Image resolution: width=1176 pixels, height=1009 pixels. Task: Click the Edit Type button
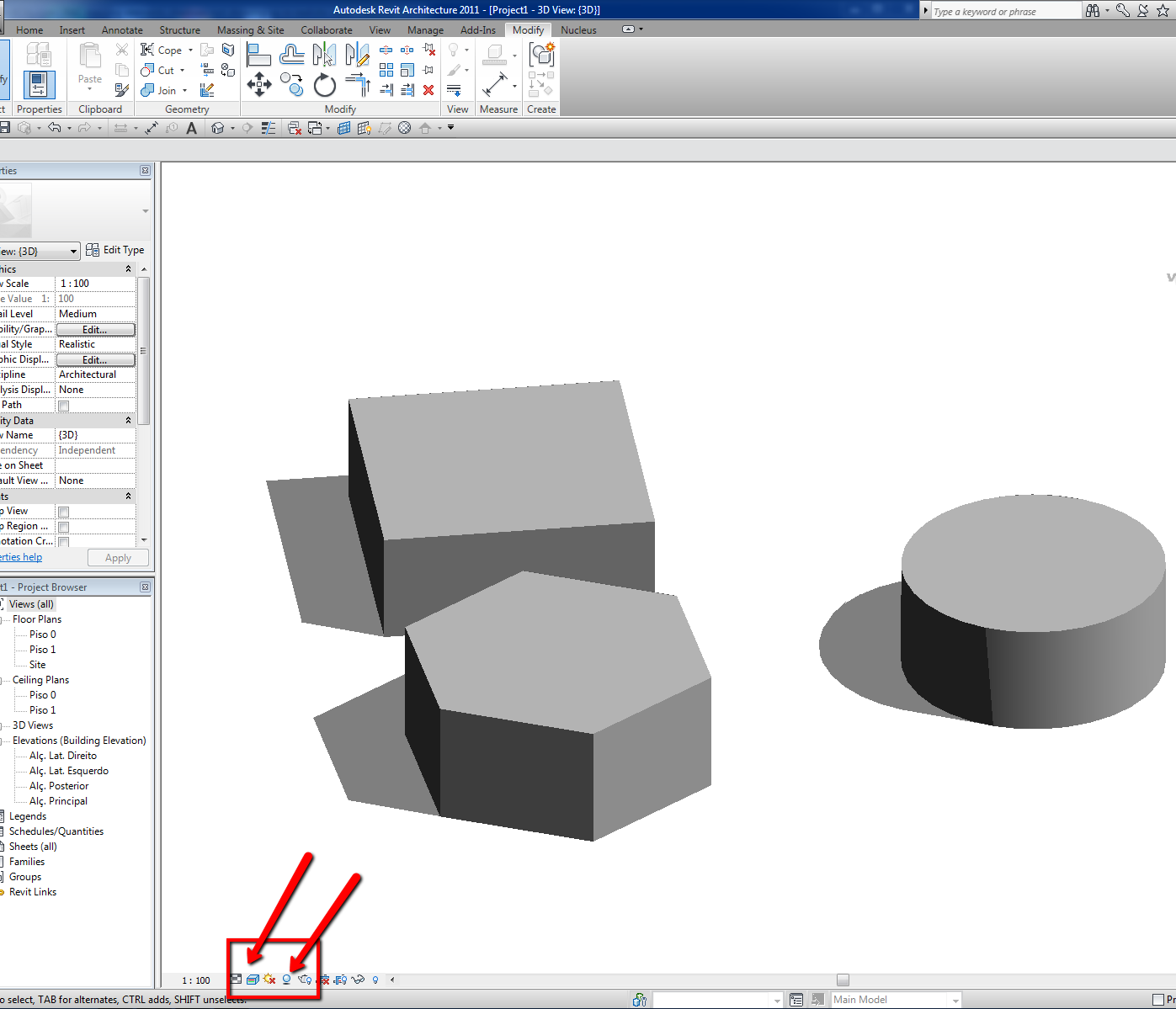coord(115,250)
